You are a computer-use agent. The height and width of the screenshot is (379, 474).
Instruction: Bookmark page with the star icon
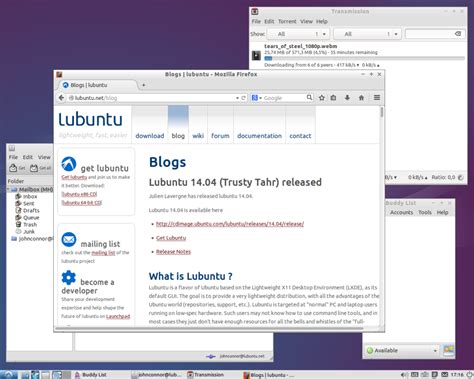tap(322, 98)
